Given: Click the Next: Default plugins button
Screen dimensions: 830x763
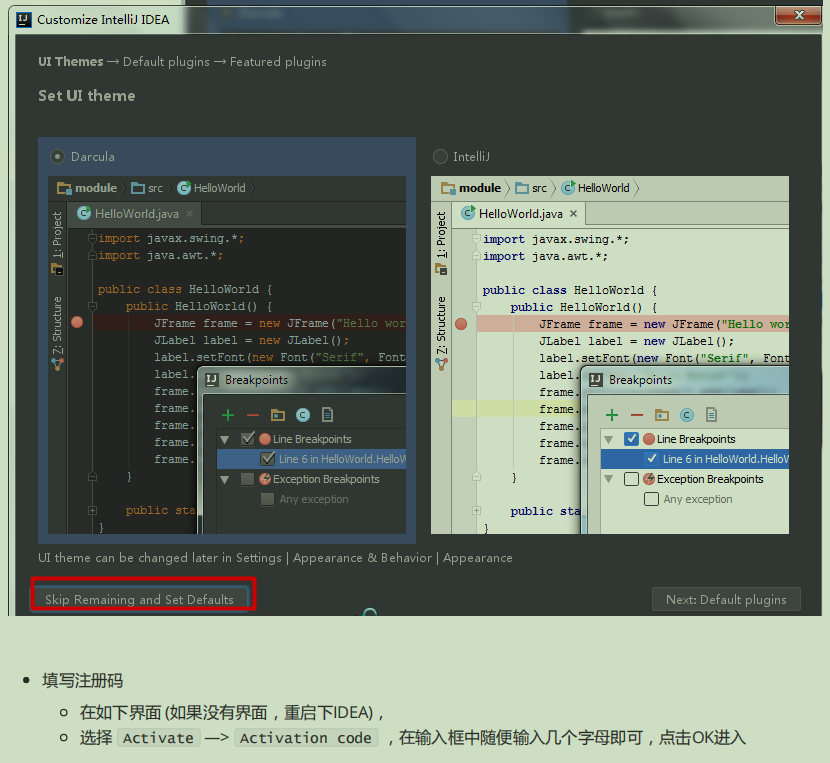Looking at the screenshot, I should point(726,599).
